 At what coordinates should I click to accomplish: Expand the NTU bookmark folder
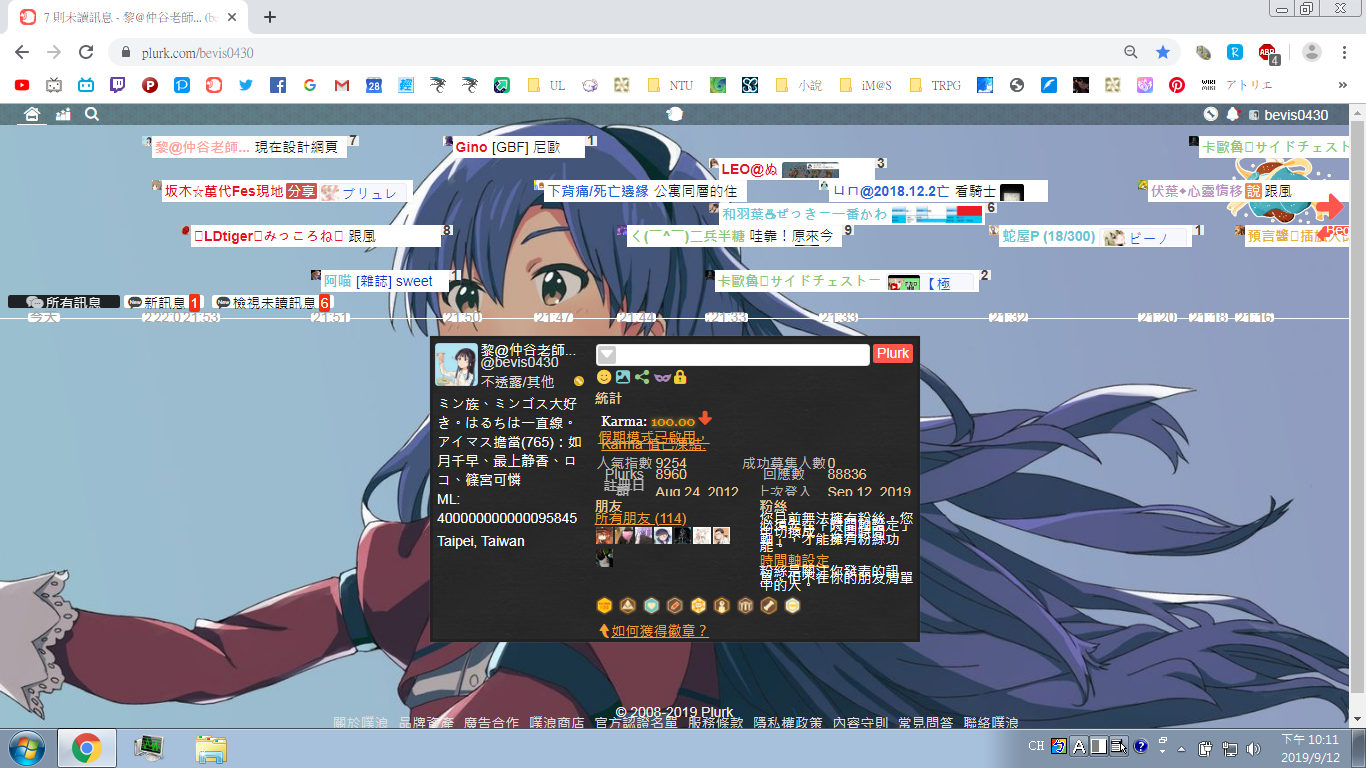point(670,86)
